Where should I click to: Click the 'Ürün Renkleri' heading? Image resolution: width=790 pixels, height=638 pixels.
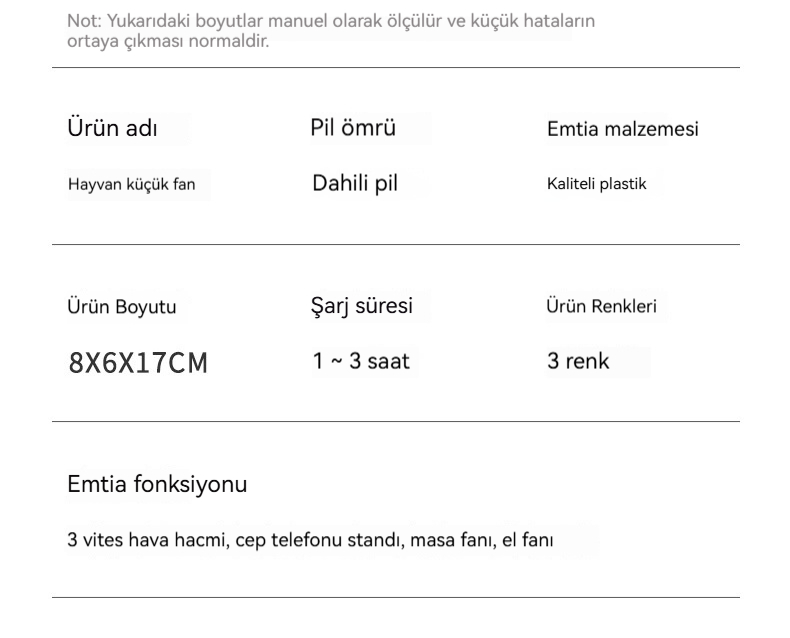601,306
